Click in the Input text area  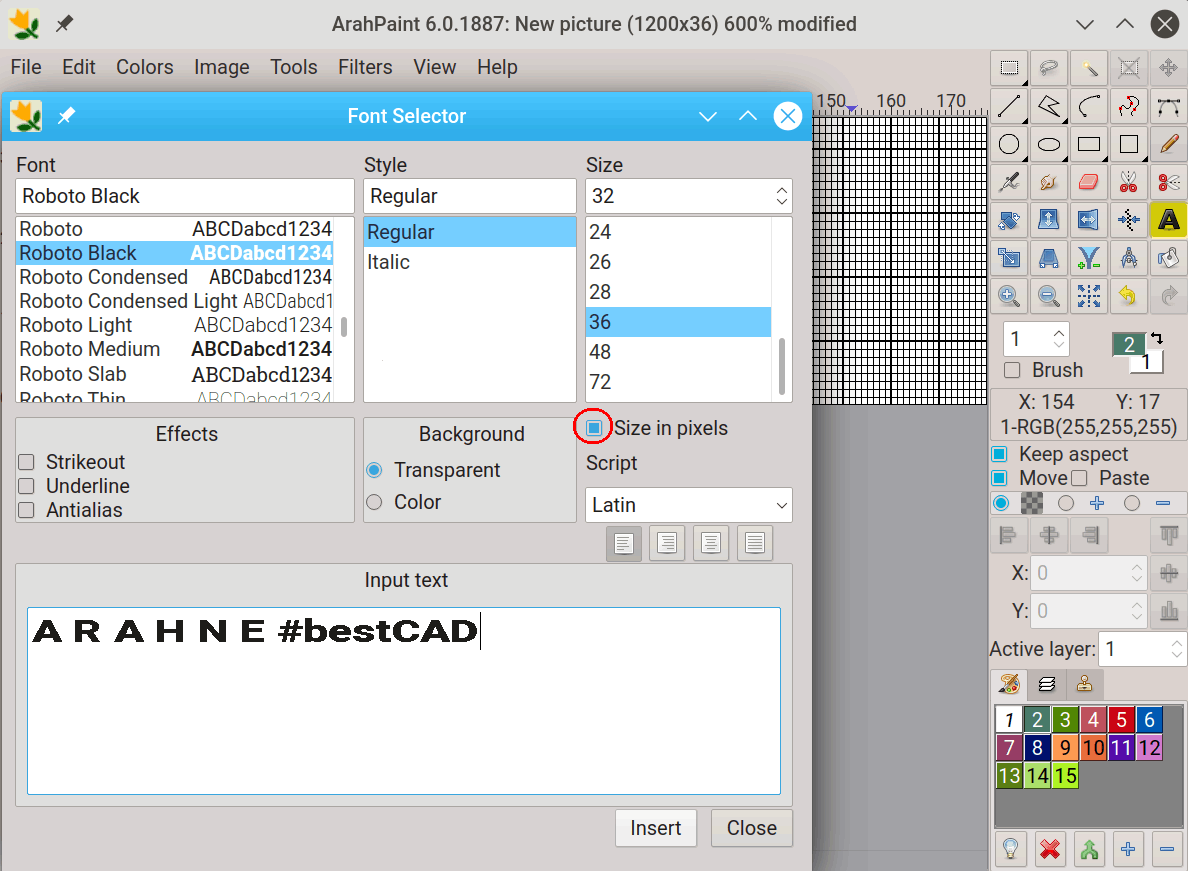click(x=404, y=701)
